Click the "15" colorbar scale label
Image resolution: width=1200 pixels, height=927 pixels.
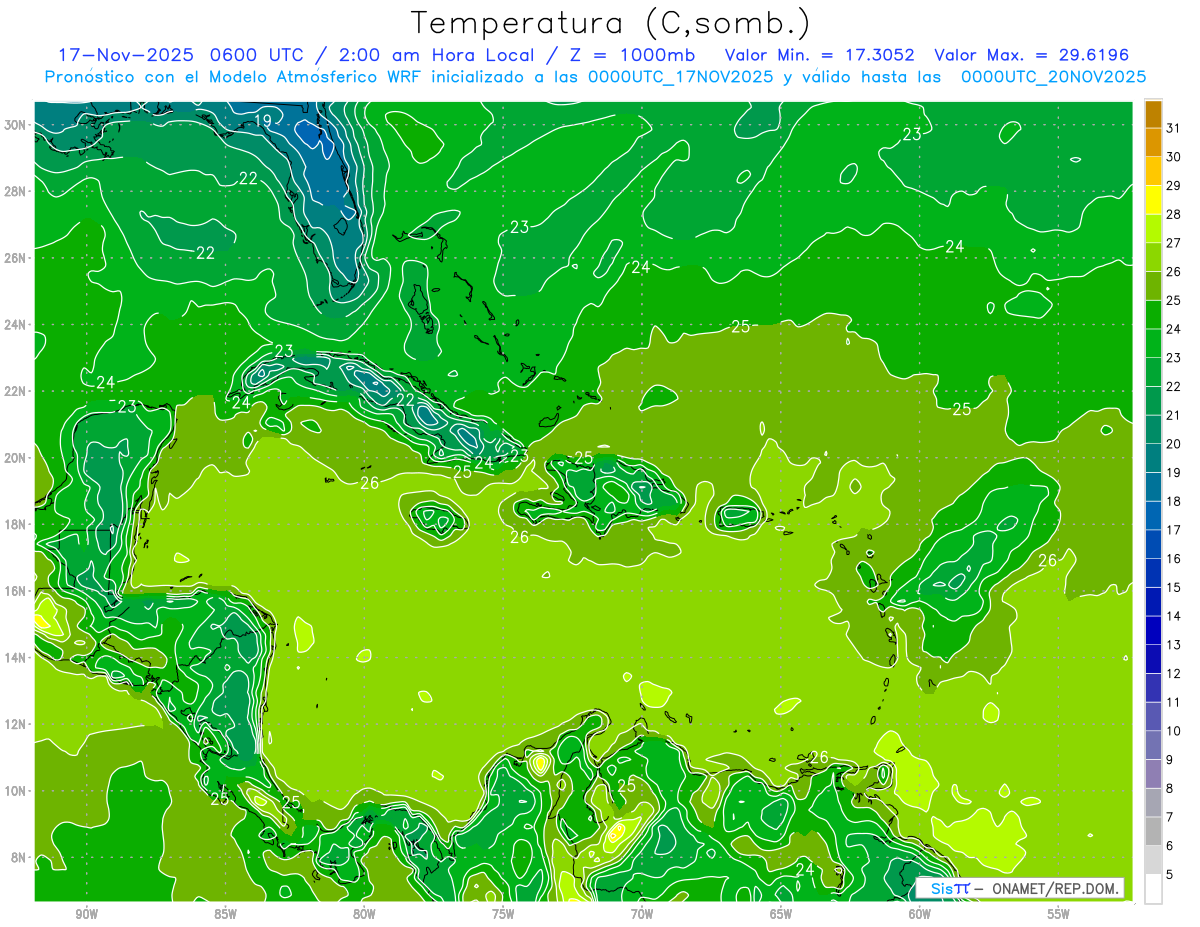tap(1174, 587)
